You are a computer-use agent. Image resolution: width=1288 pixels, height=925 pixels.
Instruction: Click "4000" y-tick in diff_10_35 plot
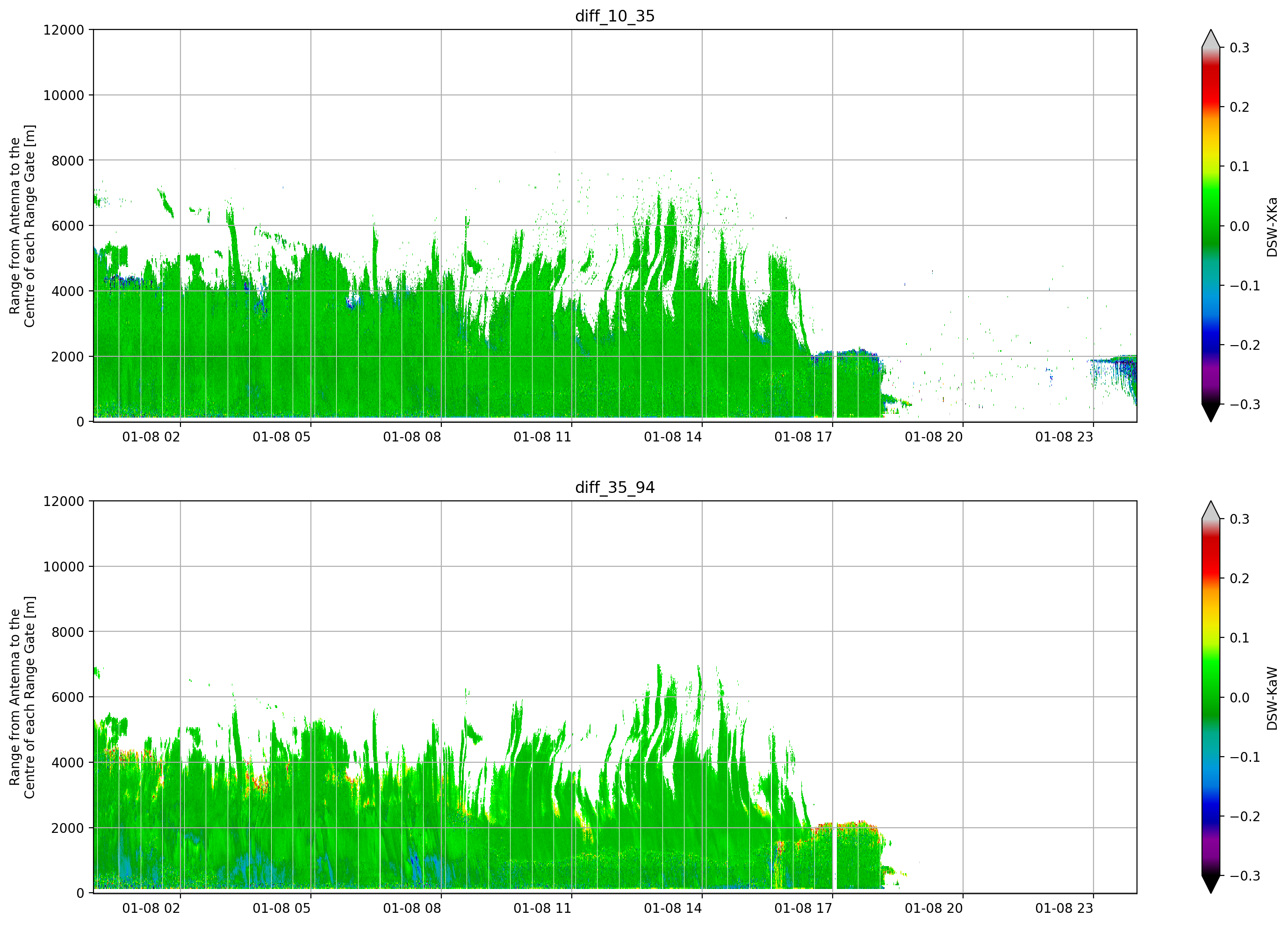[68, 291]
